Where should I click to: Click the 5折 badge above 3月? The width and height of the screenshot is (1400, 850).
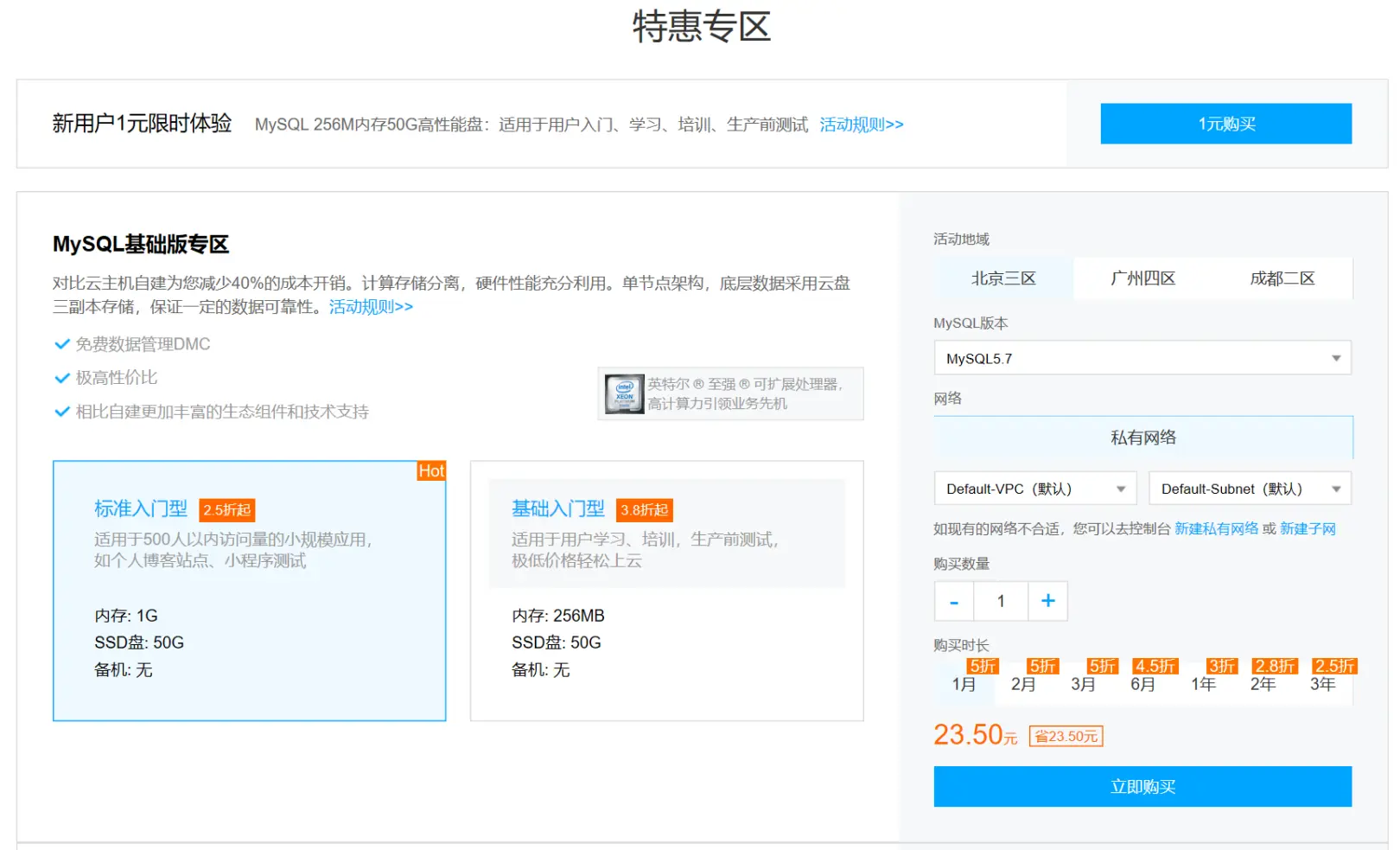(1102, 666)
